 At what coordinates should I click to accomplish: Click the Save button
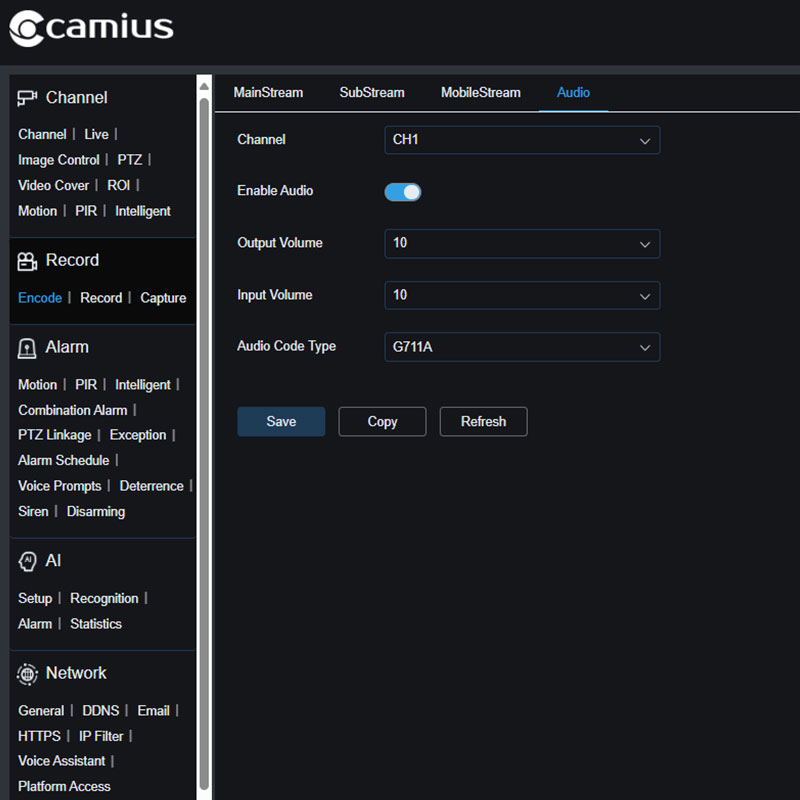pos(281,421)
